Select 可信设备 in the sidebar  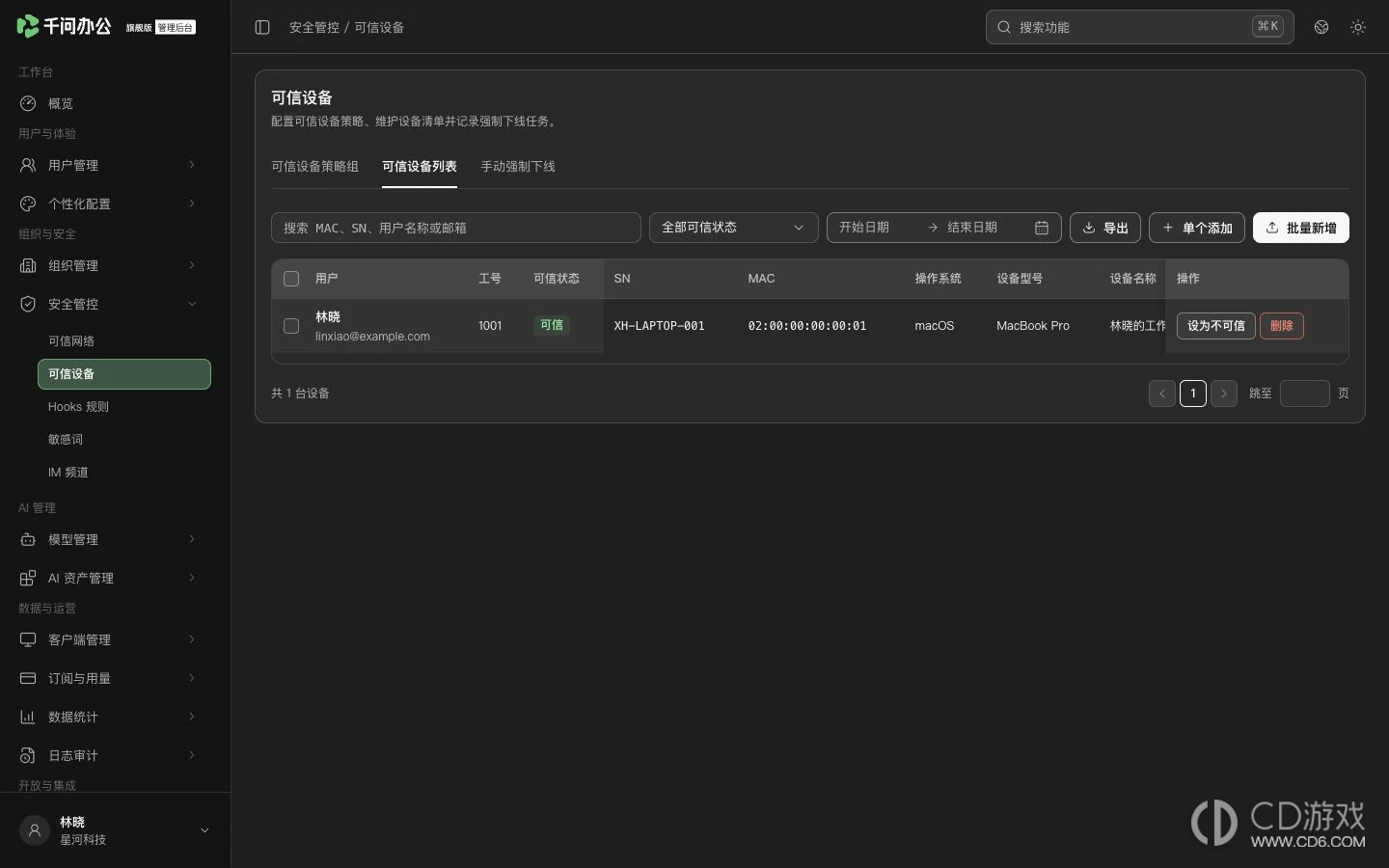click(124, 374)
